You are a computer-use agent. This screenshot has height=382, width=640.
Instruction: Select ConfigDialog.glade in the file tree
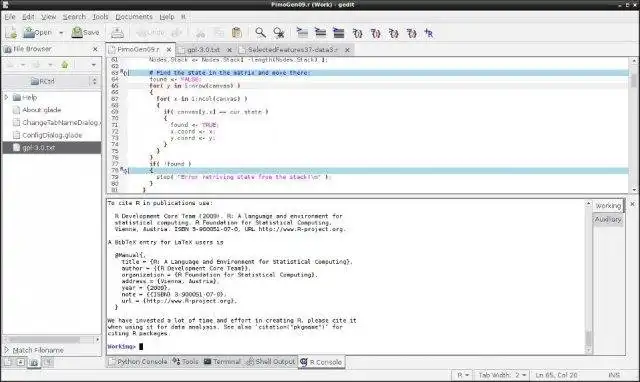coord(52,135)
